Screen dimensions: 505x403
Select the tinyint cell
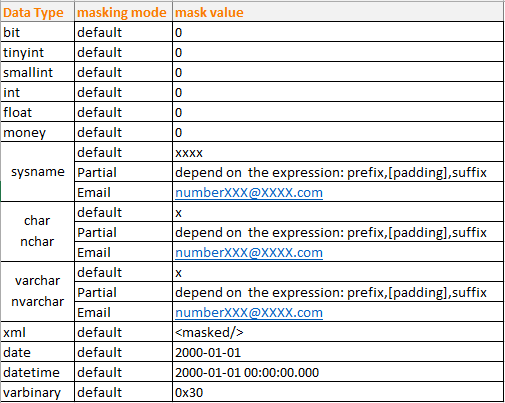coord(37,52)
